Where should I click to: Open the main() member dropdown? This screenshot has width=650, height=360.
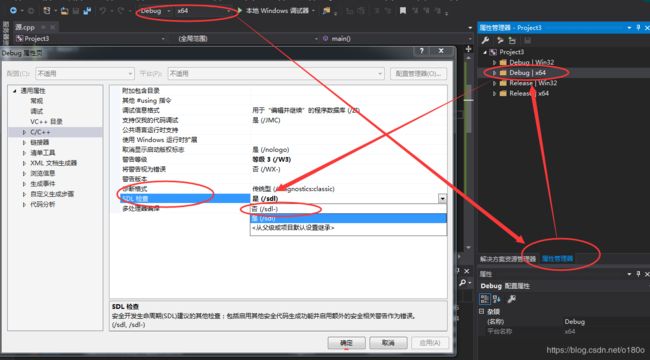point(469,39)
